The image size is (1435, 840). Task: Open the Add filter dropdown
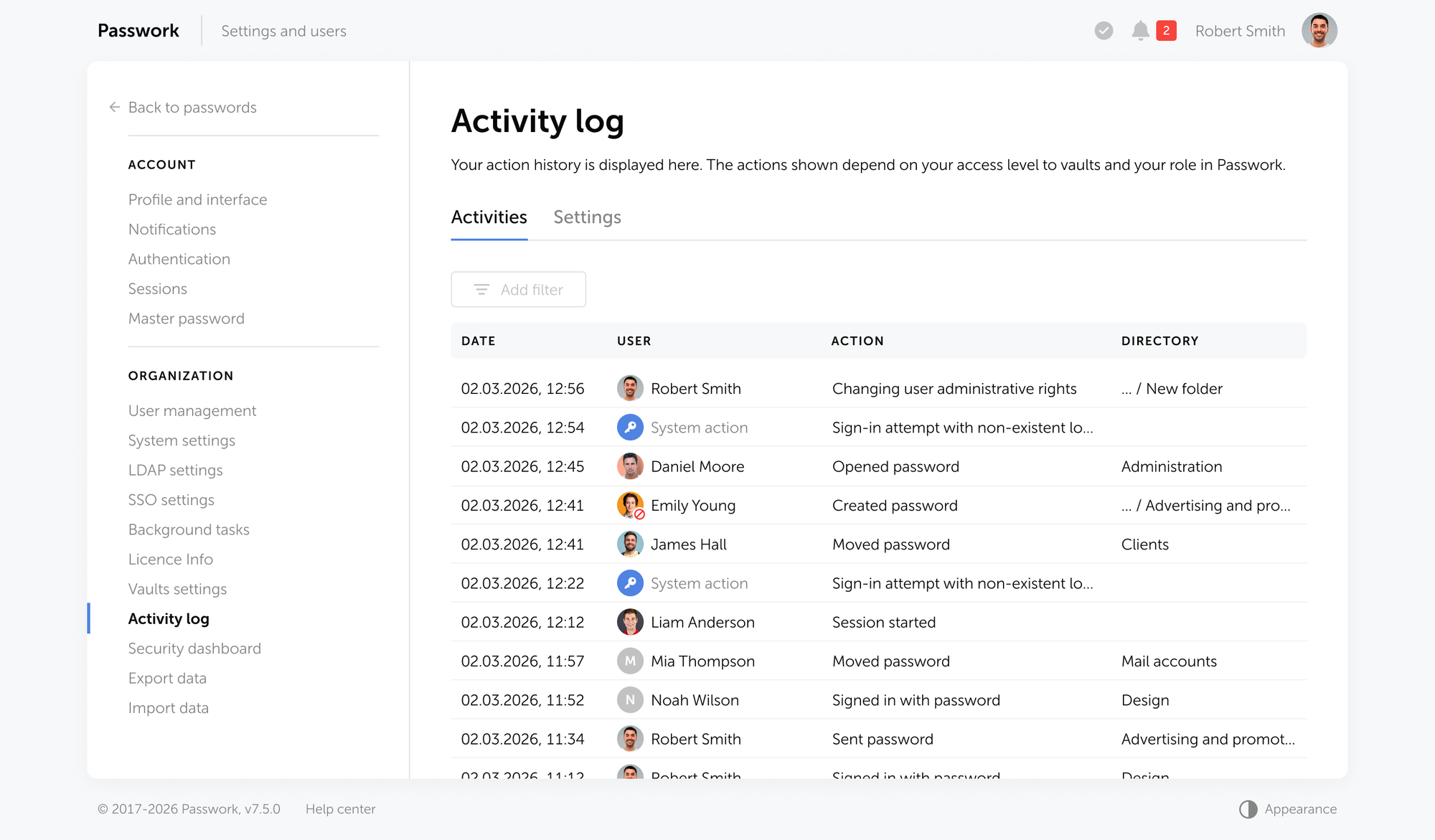pos(518,289)
